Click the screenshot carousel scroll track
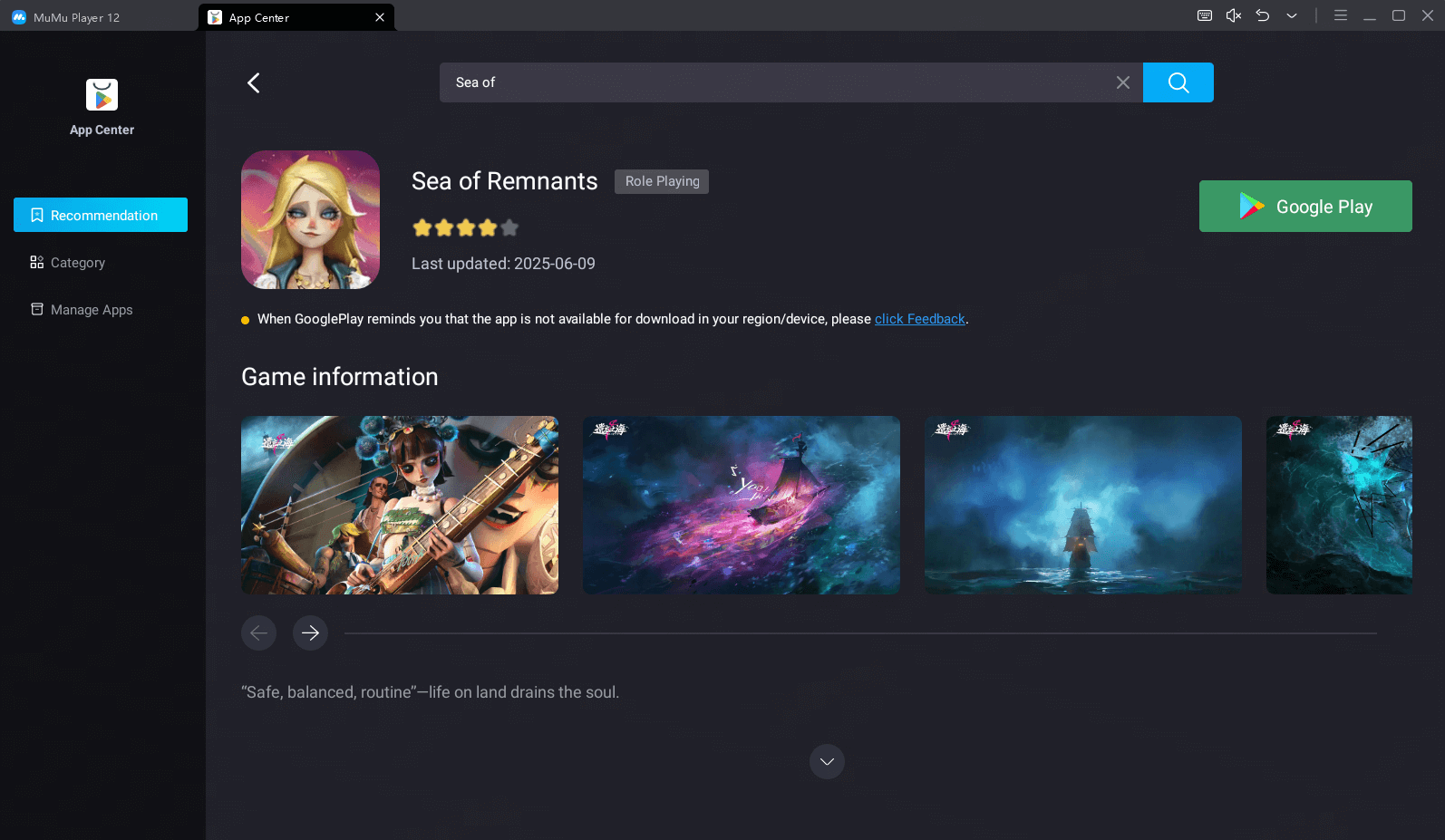 pos(860,632)
